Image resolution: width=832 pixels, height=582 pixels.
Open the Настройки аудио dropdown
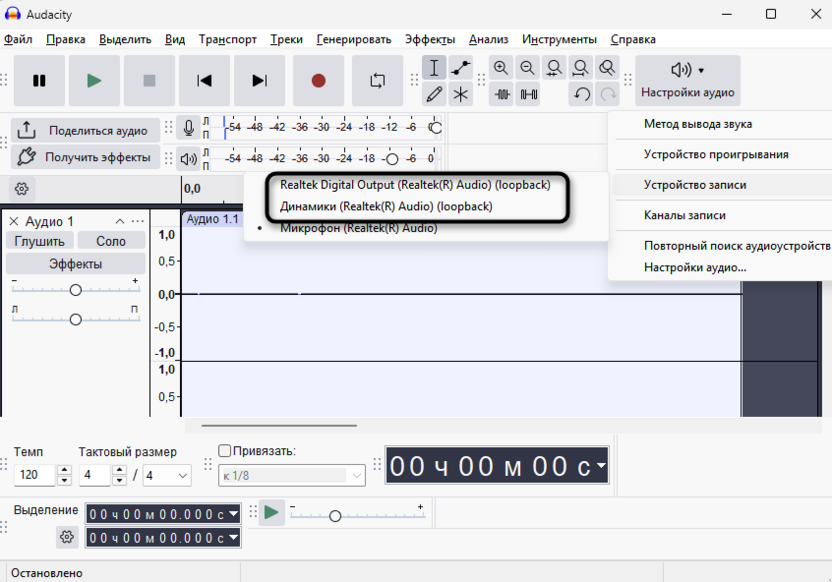tap(687, 80)
